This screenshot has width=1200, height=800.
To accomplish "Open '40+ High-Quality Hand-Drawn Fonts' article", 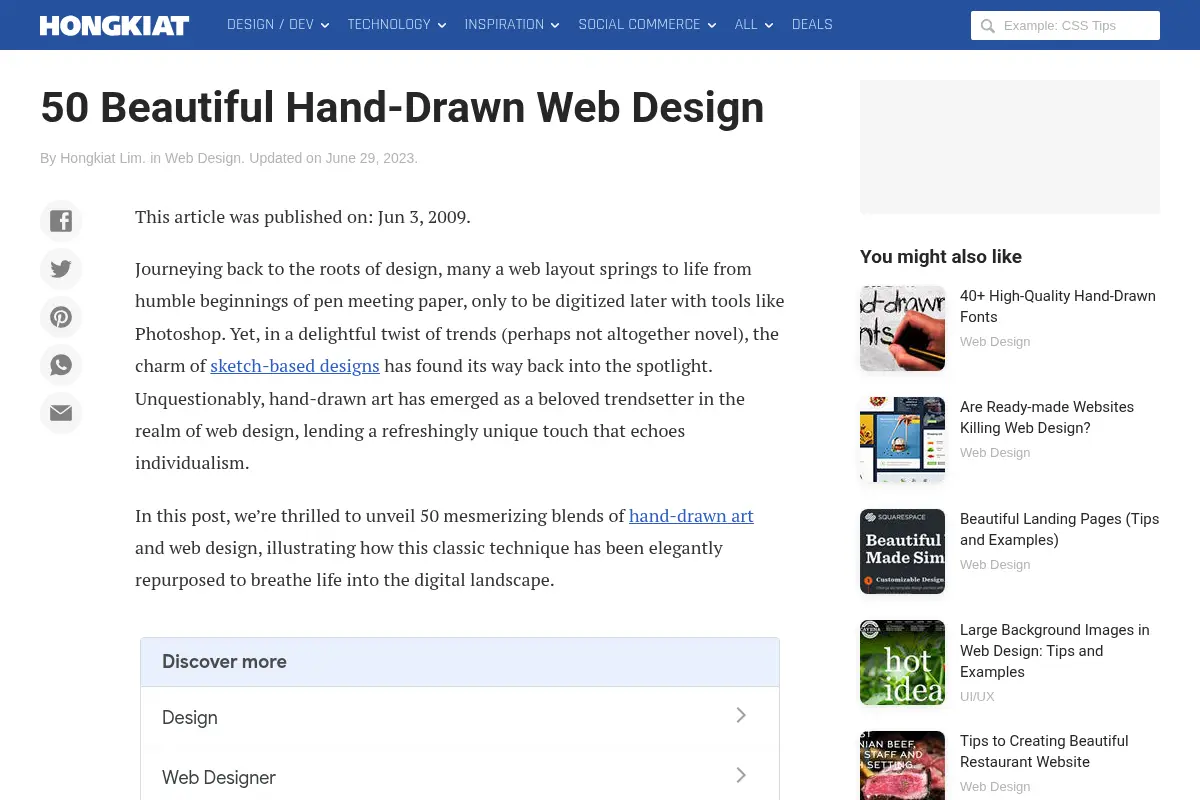I will pos(1058,306).
